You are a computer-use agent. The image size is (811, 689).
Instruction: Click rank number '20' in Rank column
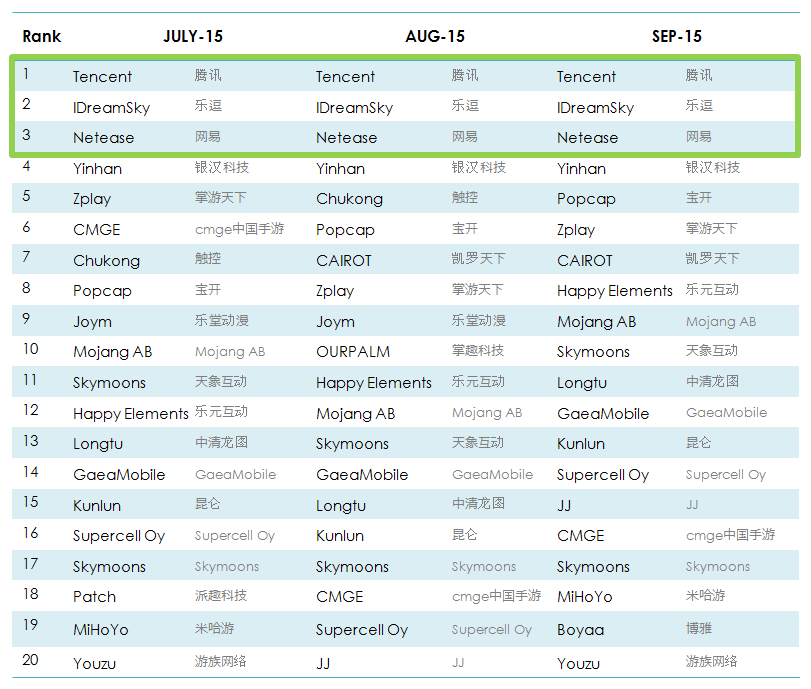pyautogui.click(x=31, y=660)
